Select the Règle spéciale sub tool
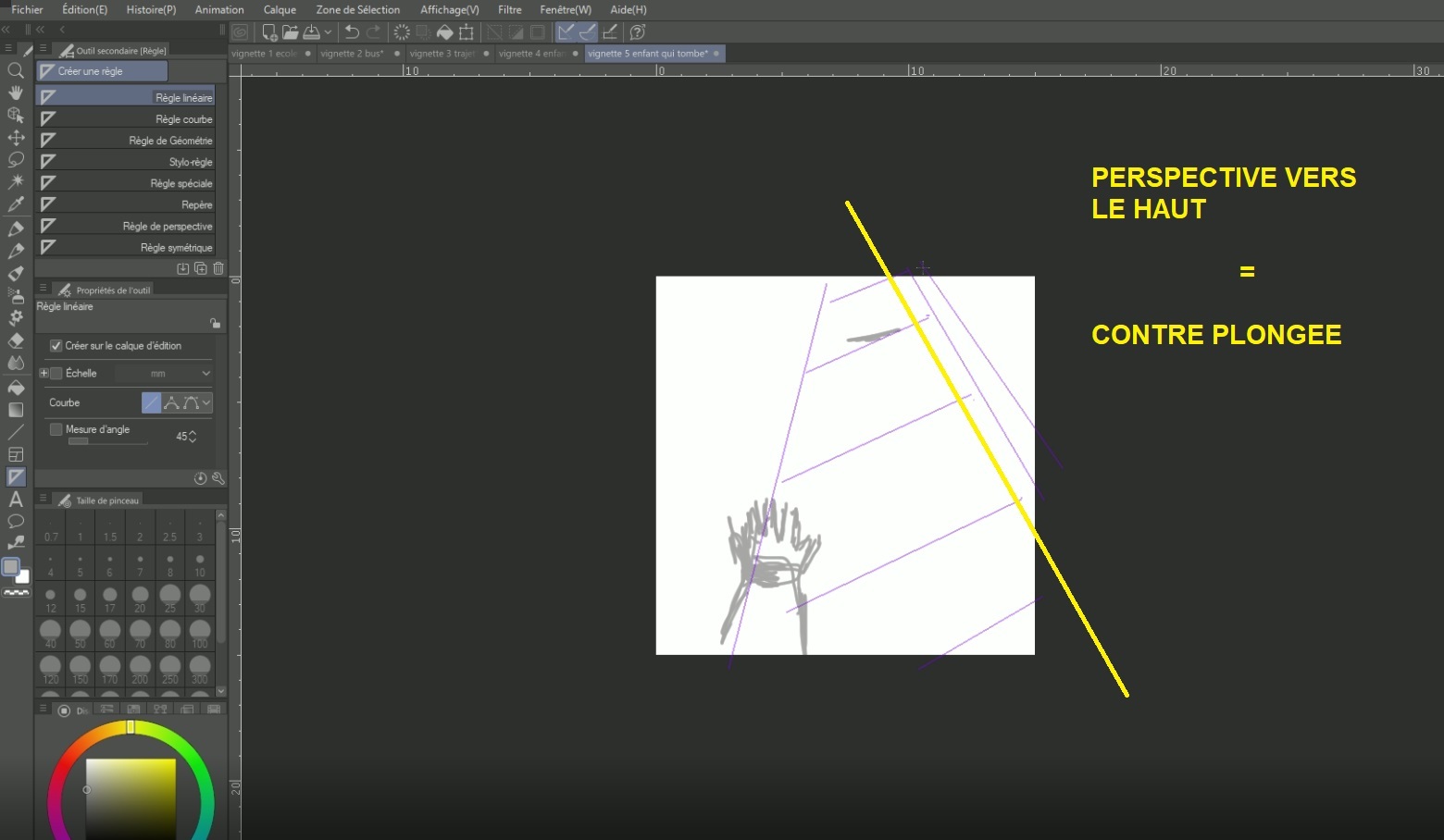 point(126,183)
